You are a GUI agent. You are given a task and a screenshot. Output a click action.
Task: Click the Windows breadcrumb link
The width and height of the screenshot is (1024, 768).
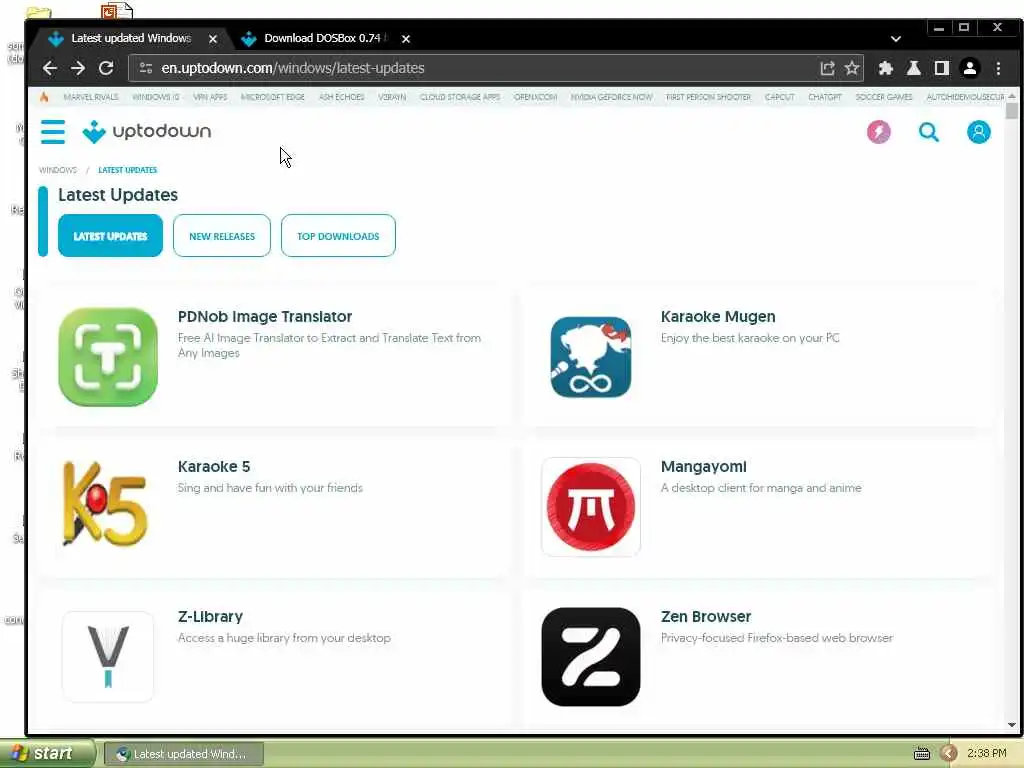tap(57, 170)
